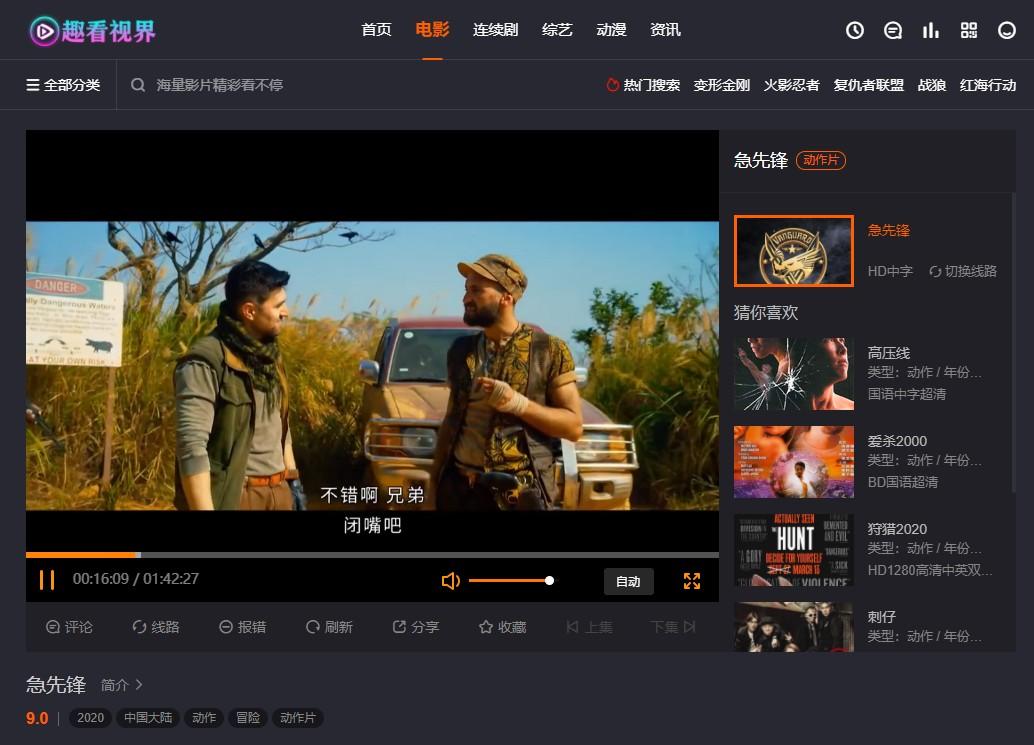Add the movie to favorites 收藏
This screenshot has width=1034, height=745.
(502, 627)
